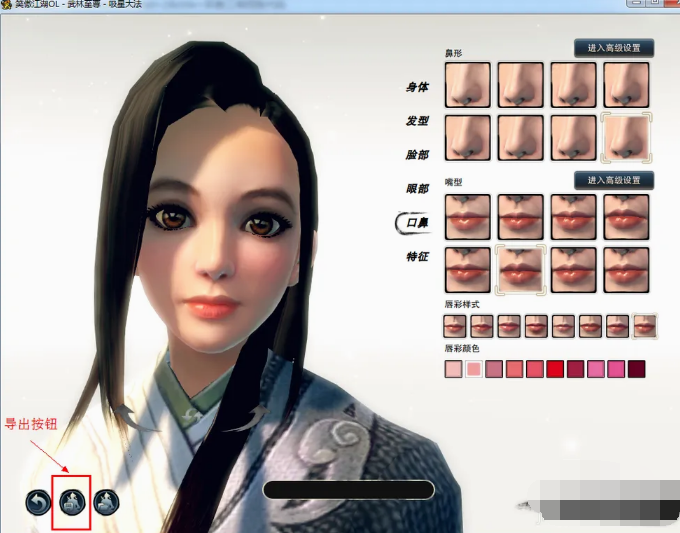Screen dimensions: 680x533
Task: Select the highlighted nose shape in second row
Action: [x=626, y=137]
